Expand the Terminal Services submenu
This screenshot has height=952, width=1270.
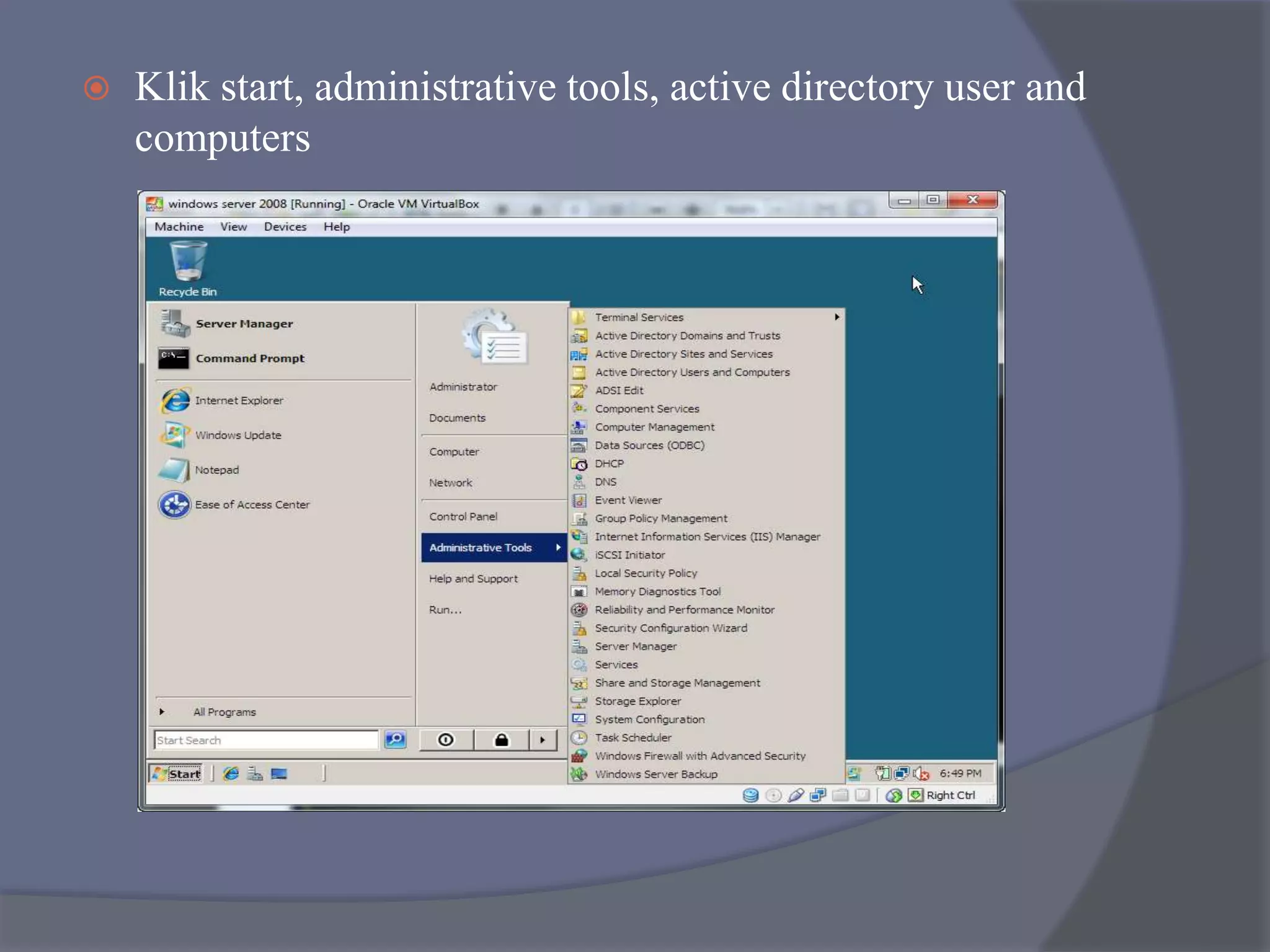[x=706, y=317]
